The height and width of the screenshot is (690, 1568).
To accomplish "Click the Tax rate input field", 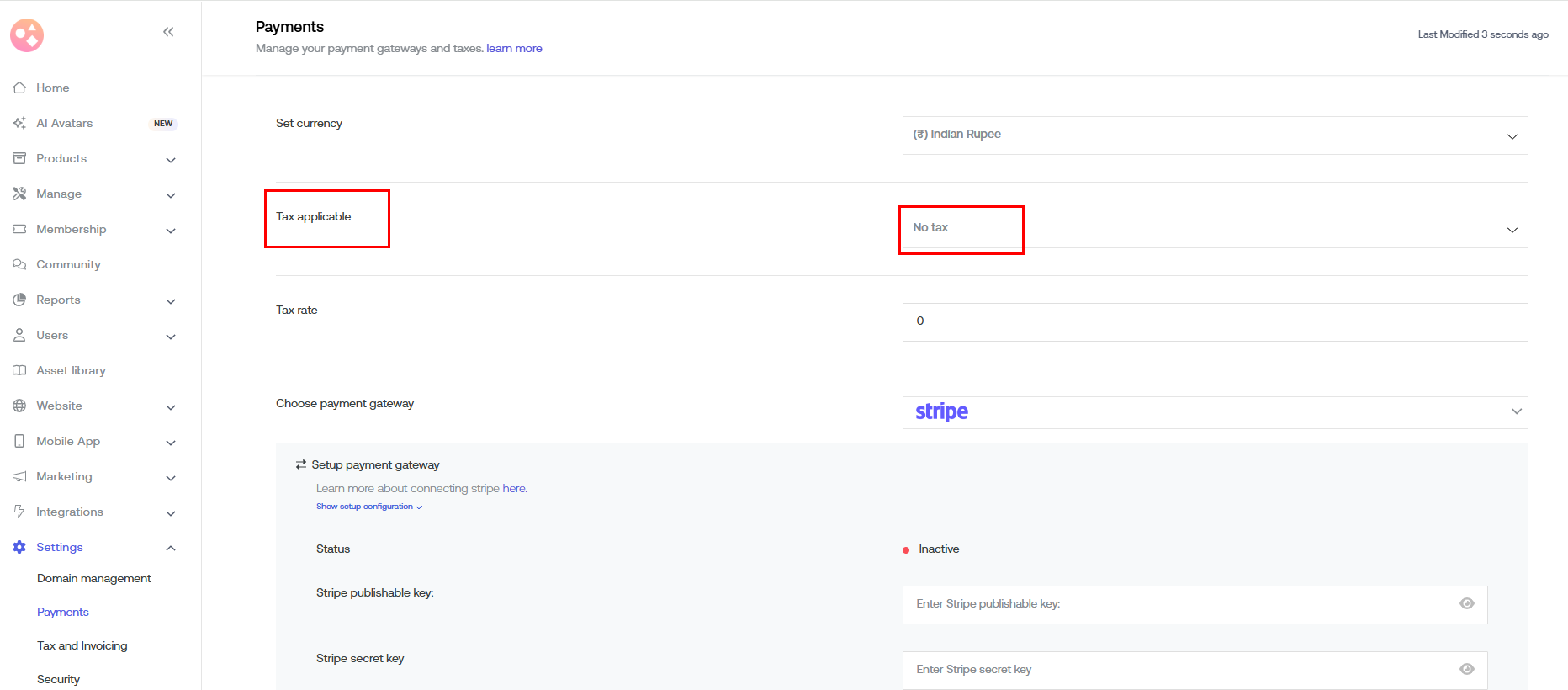I will (1214, 322).
